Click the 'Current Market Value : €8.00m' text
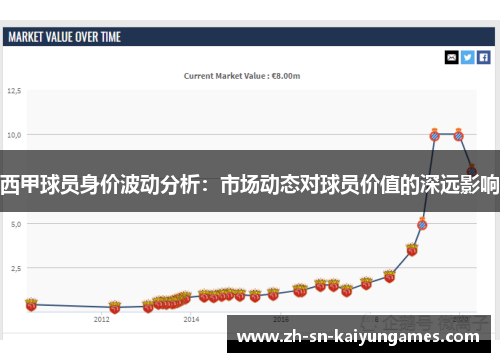Image resolution: width=500 pixels, height=362 pixels. 242,76
